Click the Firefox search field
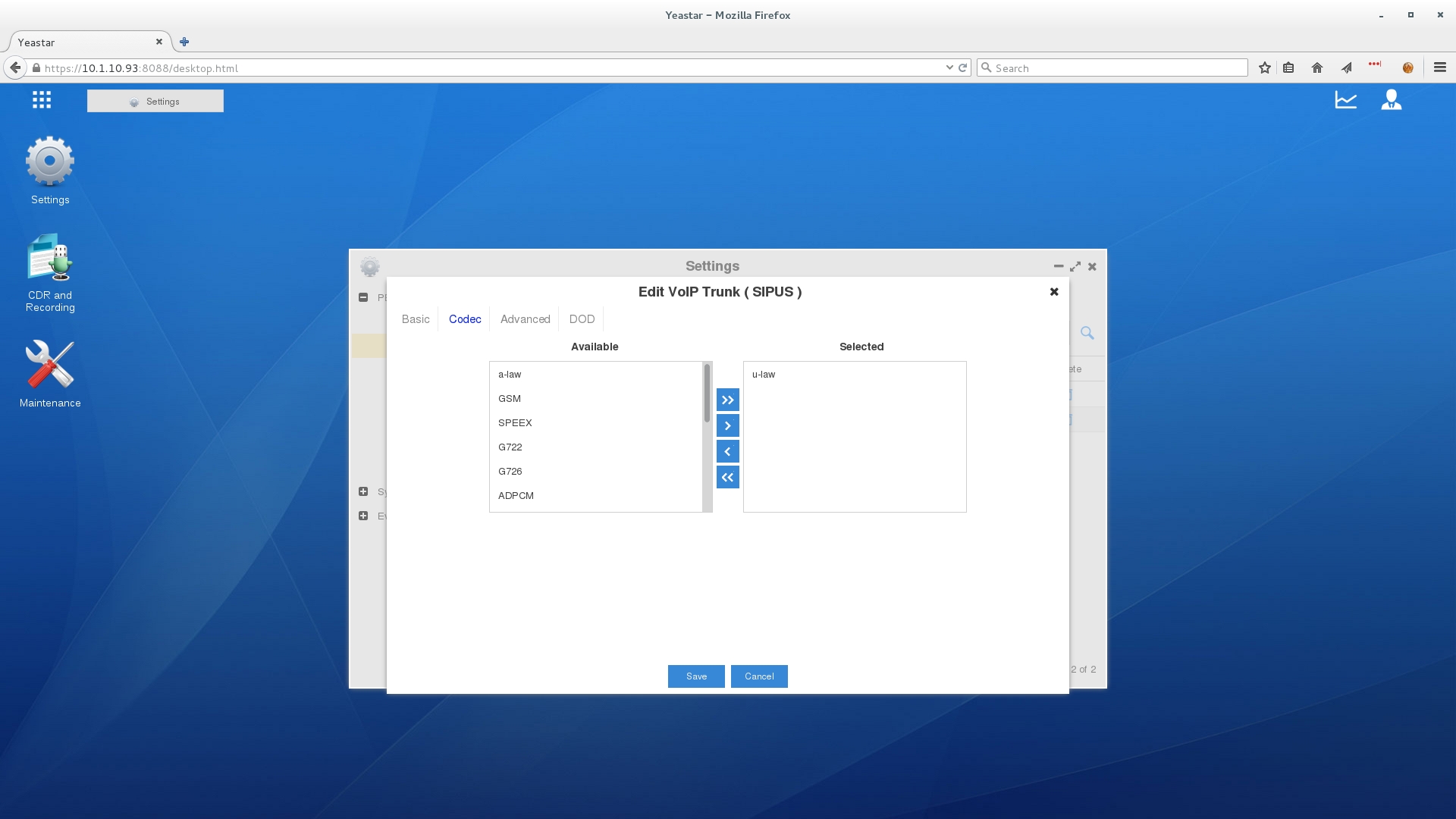The height and width of the screenshot is (819, 1456). click(1112, 67)
